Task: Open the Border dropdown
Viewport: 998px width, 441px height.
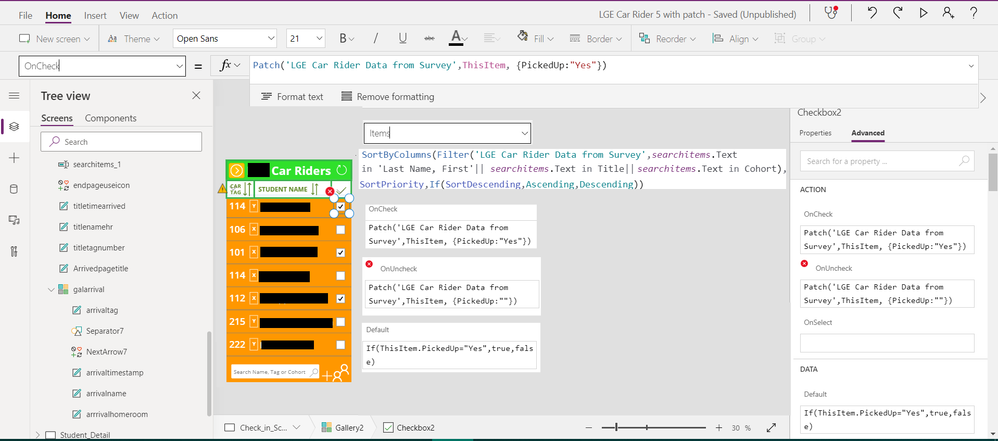Action: click(596, 39)
